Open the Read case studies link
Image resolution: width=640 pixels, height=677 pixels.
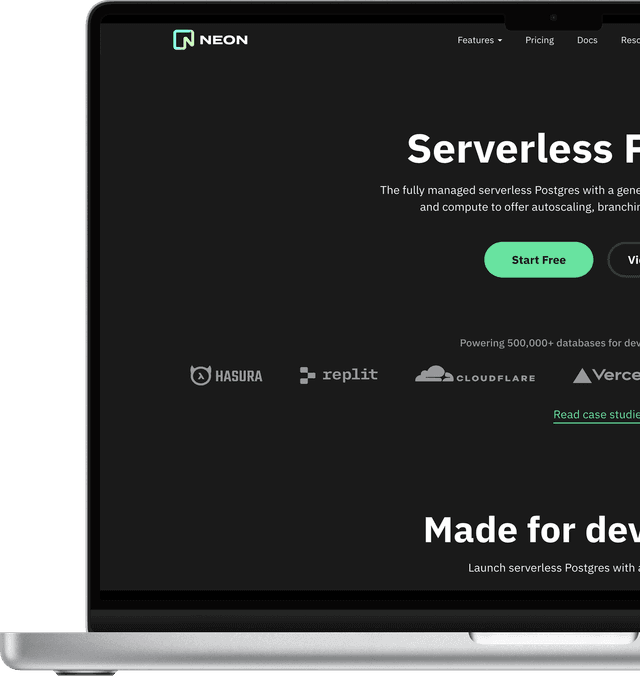(596, 415)
